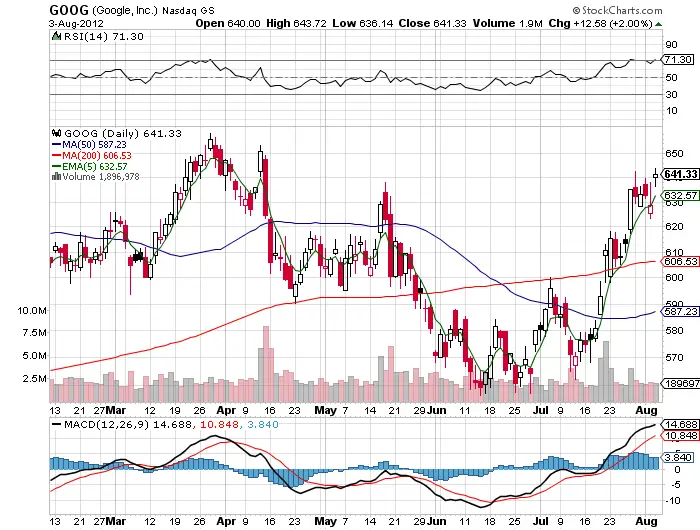Click the red 10.848 value in MACD legend
This screenshot has height=530, width=700.
tap(218, 424)
